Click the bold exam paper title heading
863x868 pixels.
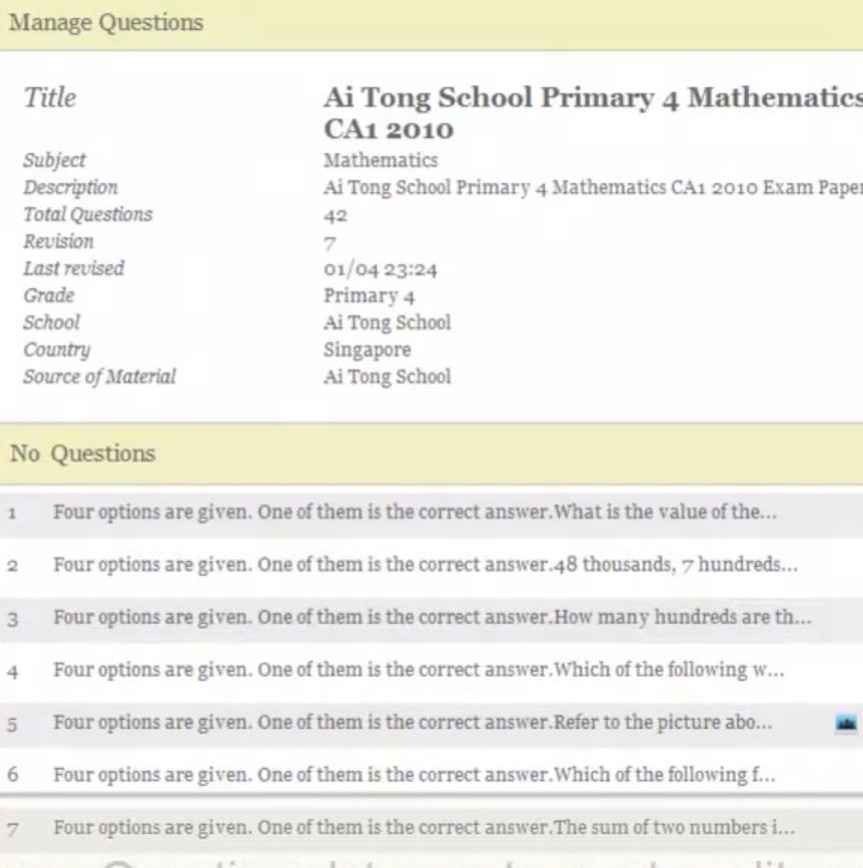point(590,113)
